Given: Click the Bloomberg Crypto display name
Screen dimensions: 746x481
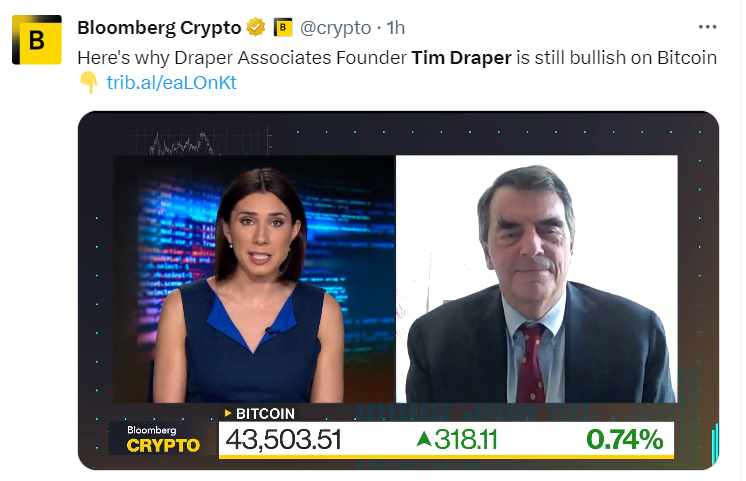Looking at the screenshot, I should 159,28.
